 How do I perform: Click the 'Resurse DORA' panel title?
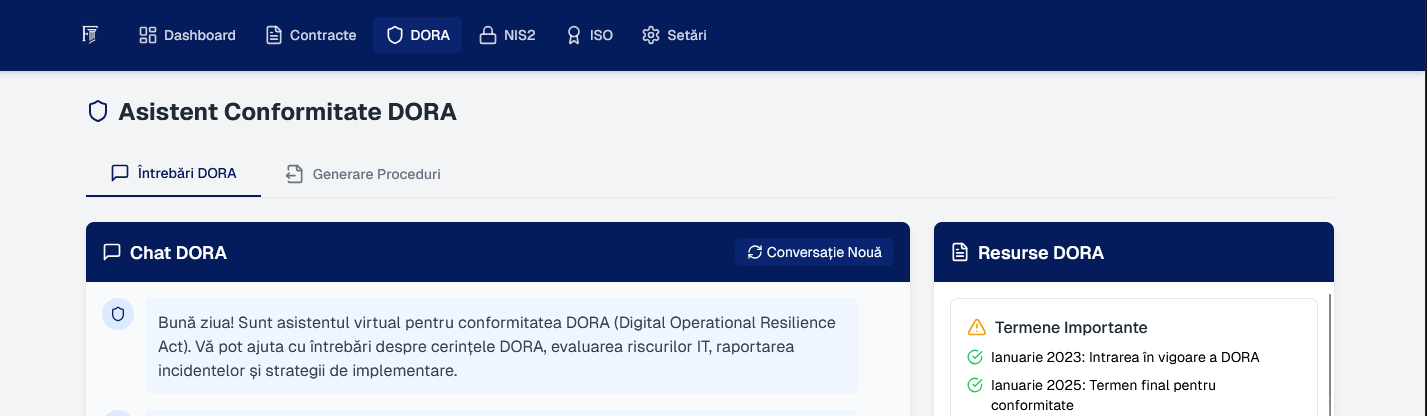click(x=1041, y=252)
